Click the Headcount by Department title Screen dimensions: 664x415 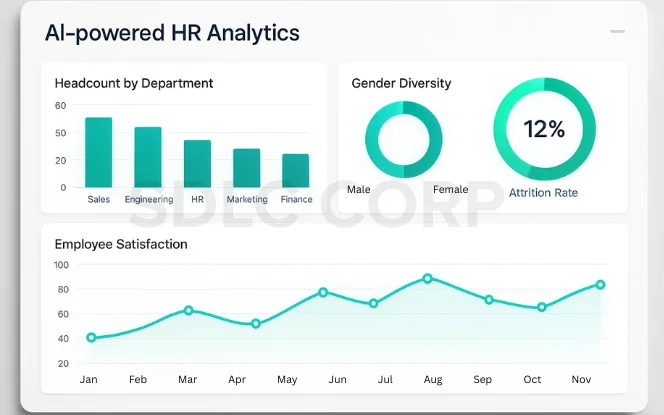click(134, 83)
